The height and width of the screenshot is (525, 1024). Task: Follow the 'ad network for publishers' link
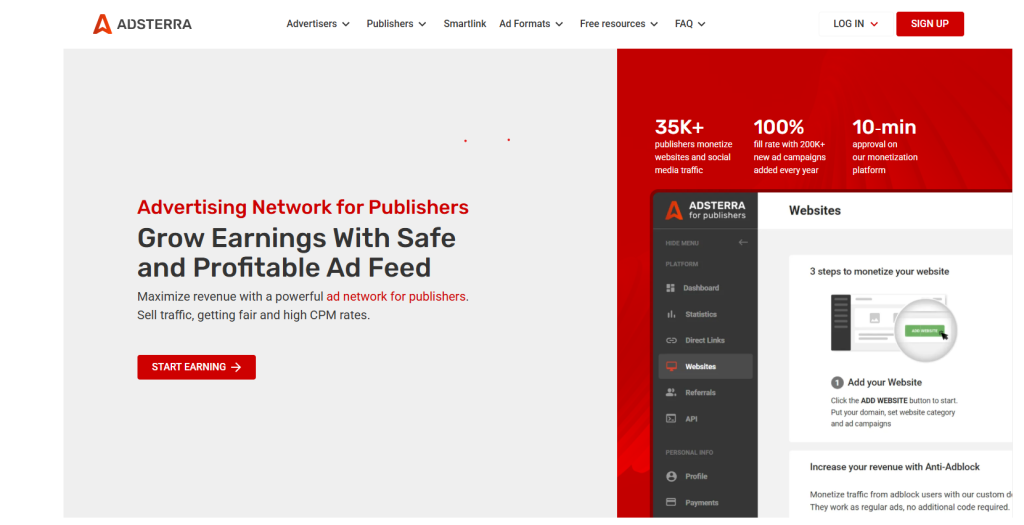point(396,296)
